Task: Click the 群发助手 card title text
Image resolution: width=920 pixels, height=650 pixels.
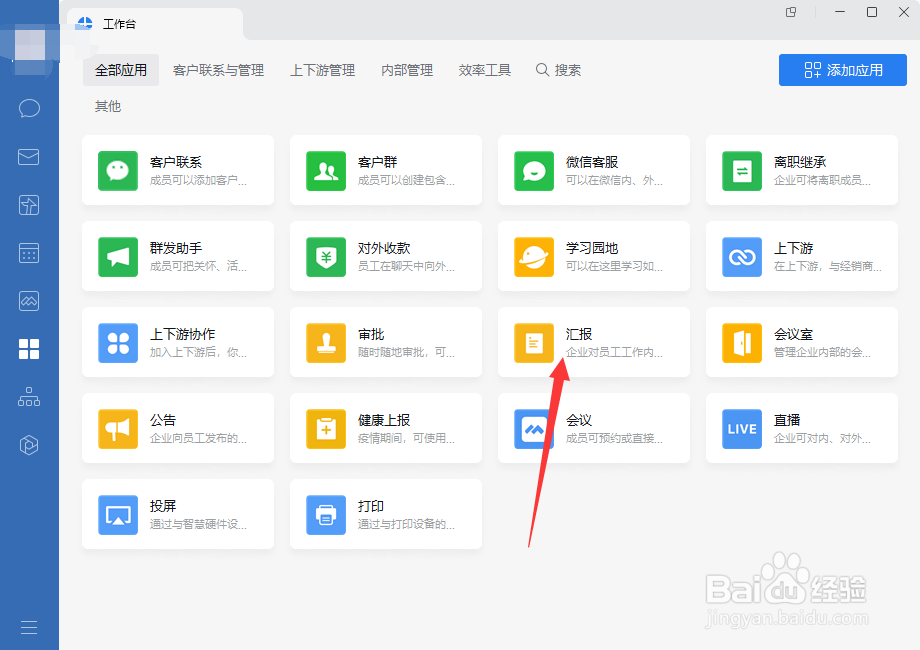Action: (x=176, y=248)
